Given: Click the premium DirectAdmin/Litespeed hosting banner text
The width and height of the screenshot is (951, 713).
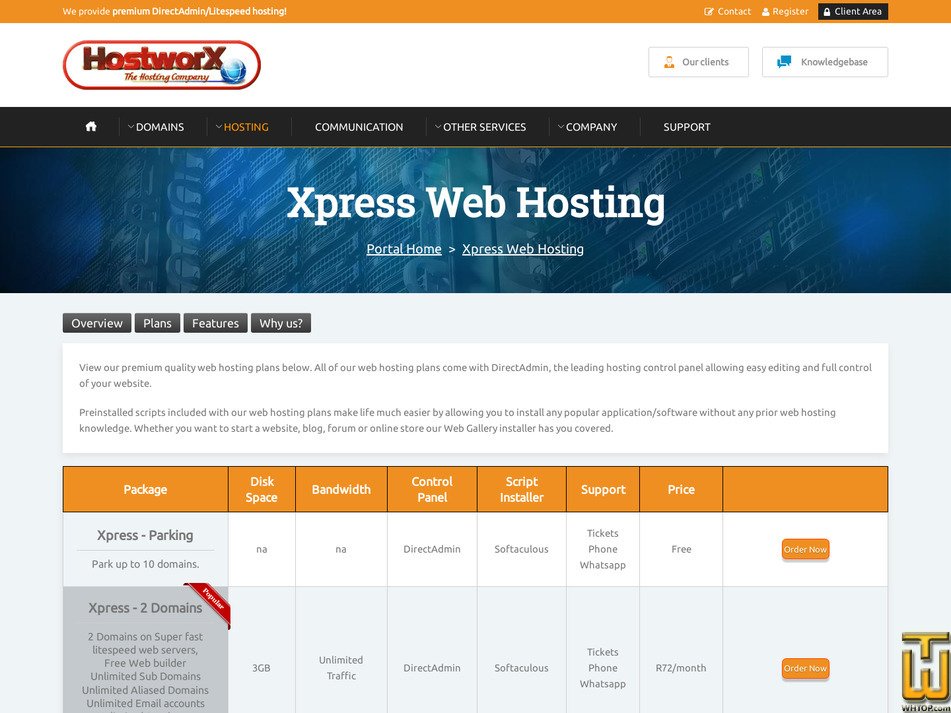Looking at the screenshot, I should pos(200,12).
